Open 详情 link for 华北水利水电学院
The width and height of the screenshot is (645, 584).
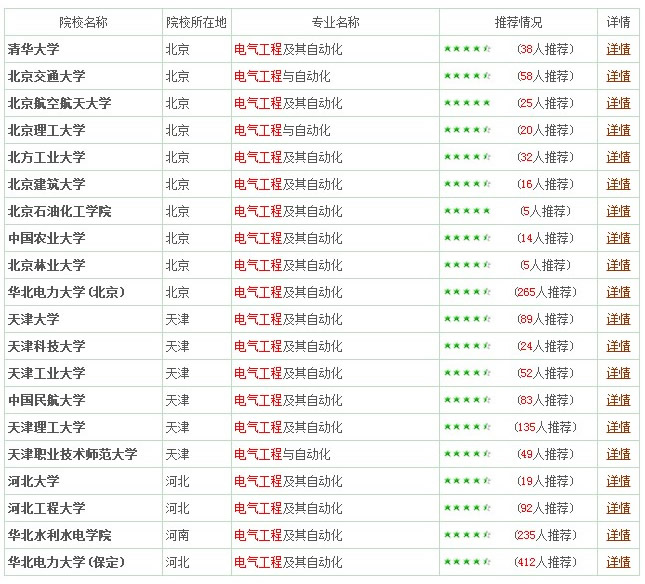[x=618, y=535]
